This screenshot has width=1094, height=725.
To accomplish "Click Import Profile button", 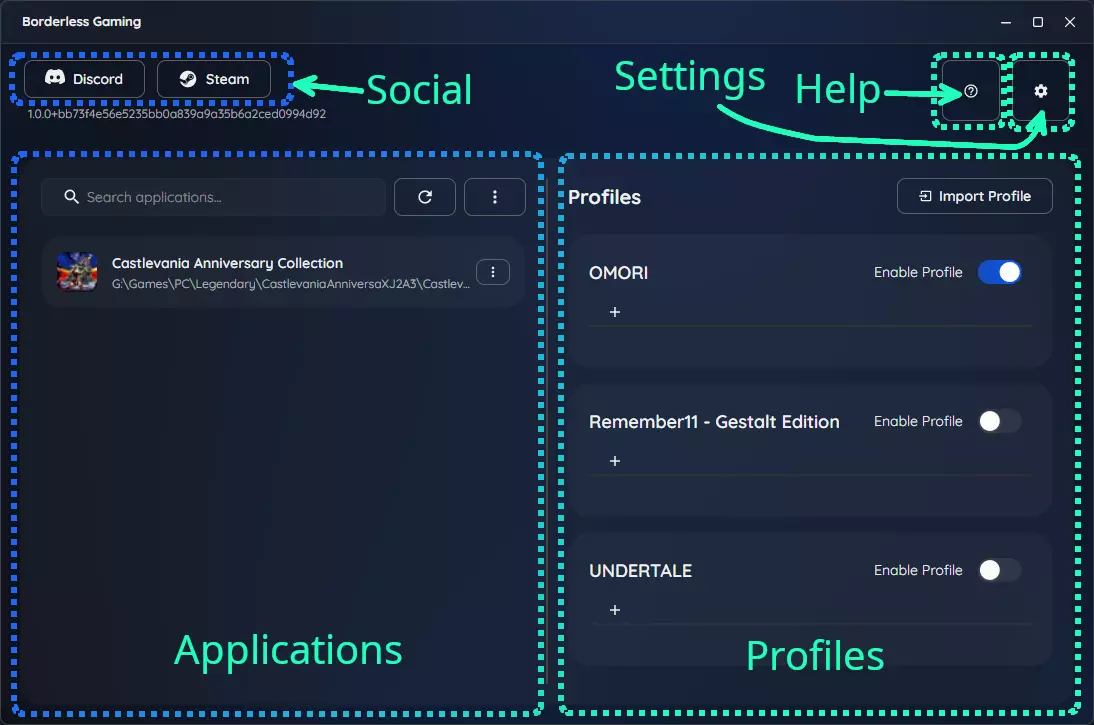I will coord(975,196).
